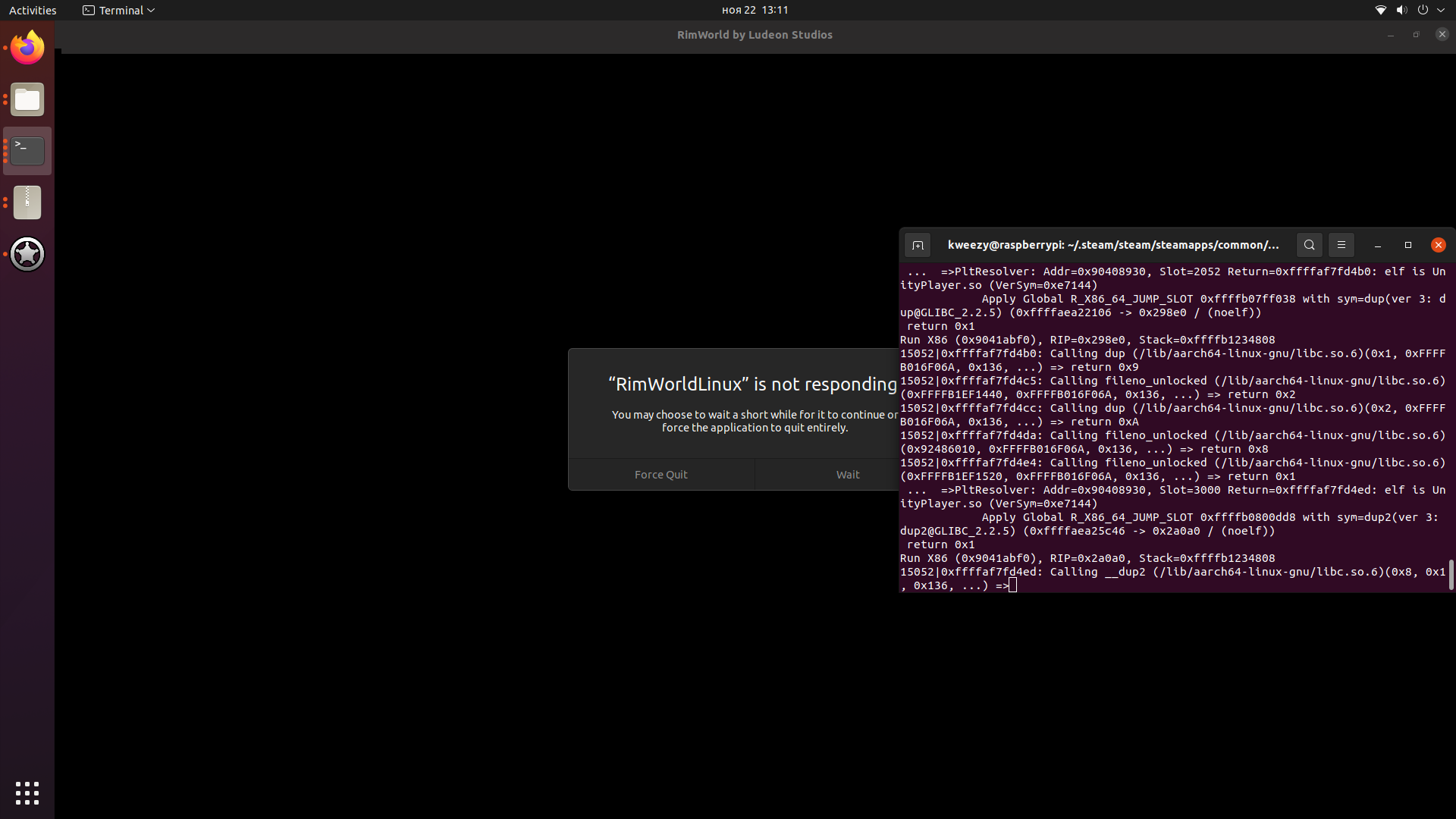Click Wait to keep RimWorld running
Viewport: 1456px width, 819px height.
tap(848, 474)
